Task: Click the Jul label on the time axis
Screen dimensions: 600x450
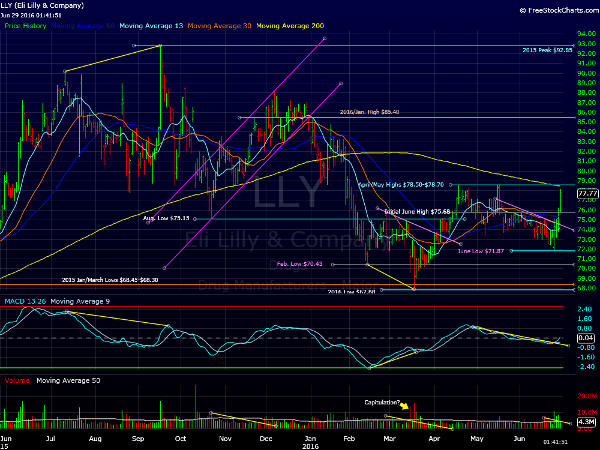Action: click(x=51, y=439)
